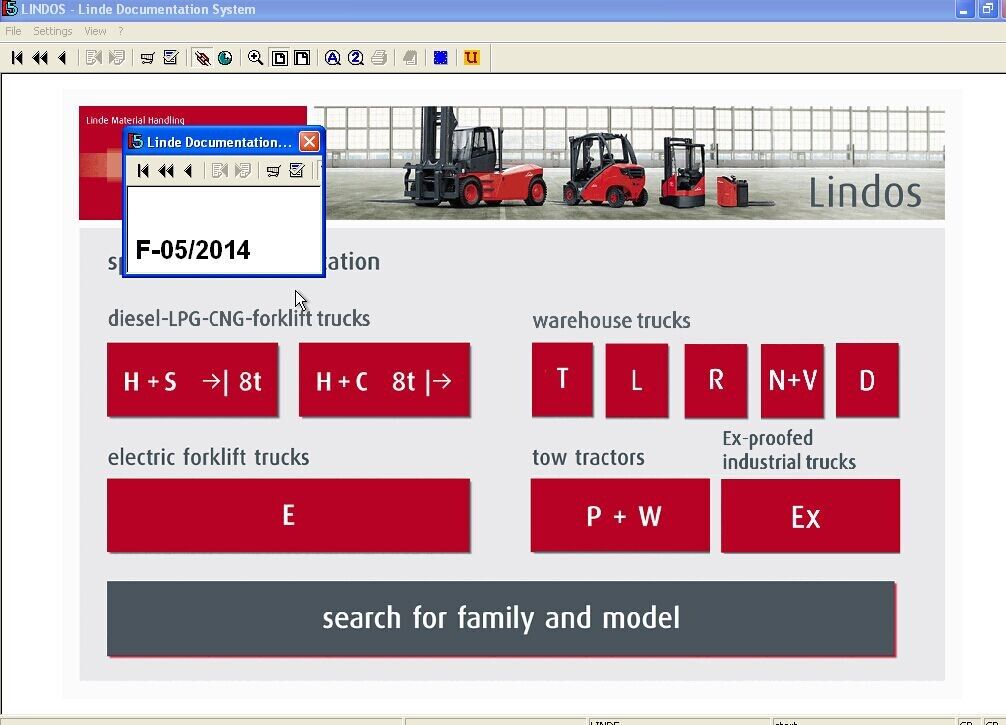
Task: Click the shopping cart icon in main toolbar
Action: pyautogui.click(x=147, y=58)
